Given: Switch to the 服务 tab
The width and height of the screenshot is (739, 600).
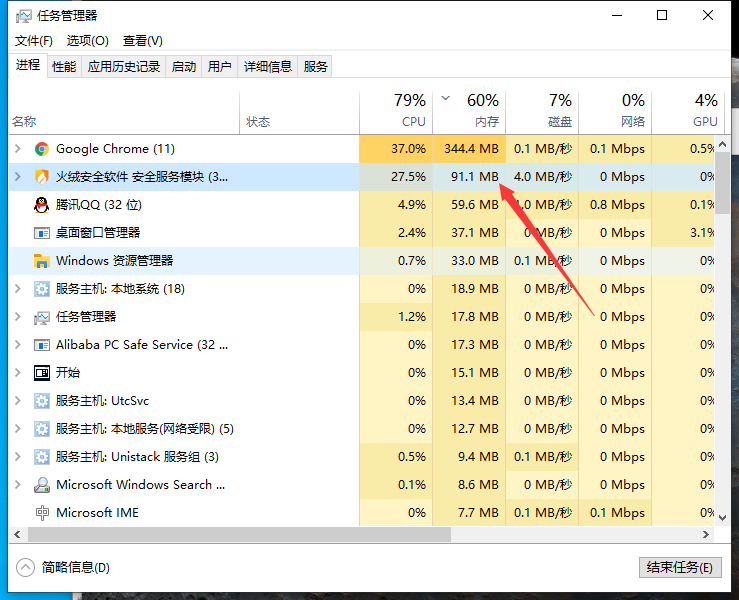Looking at the screenshot, I should [315, 66].
